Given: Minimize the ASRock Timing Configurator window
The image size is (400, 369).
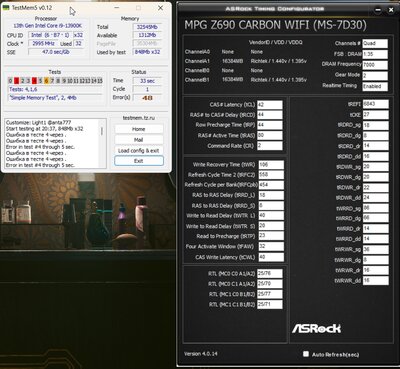Looking at the screenshot, I should point(378,10).
